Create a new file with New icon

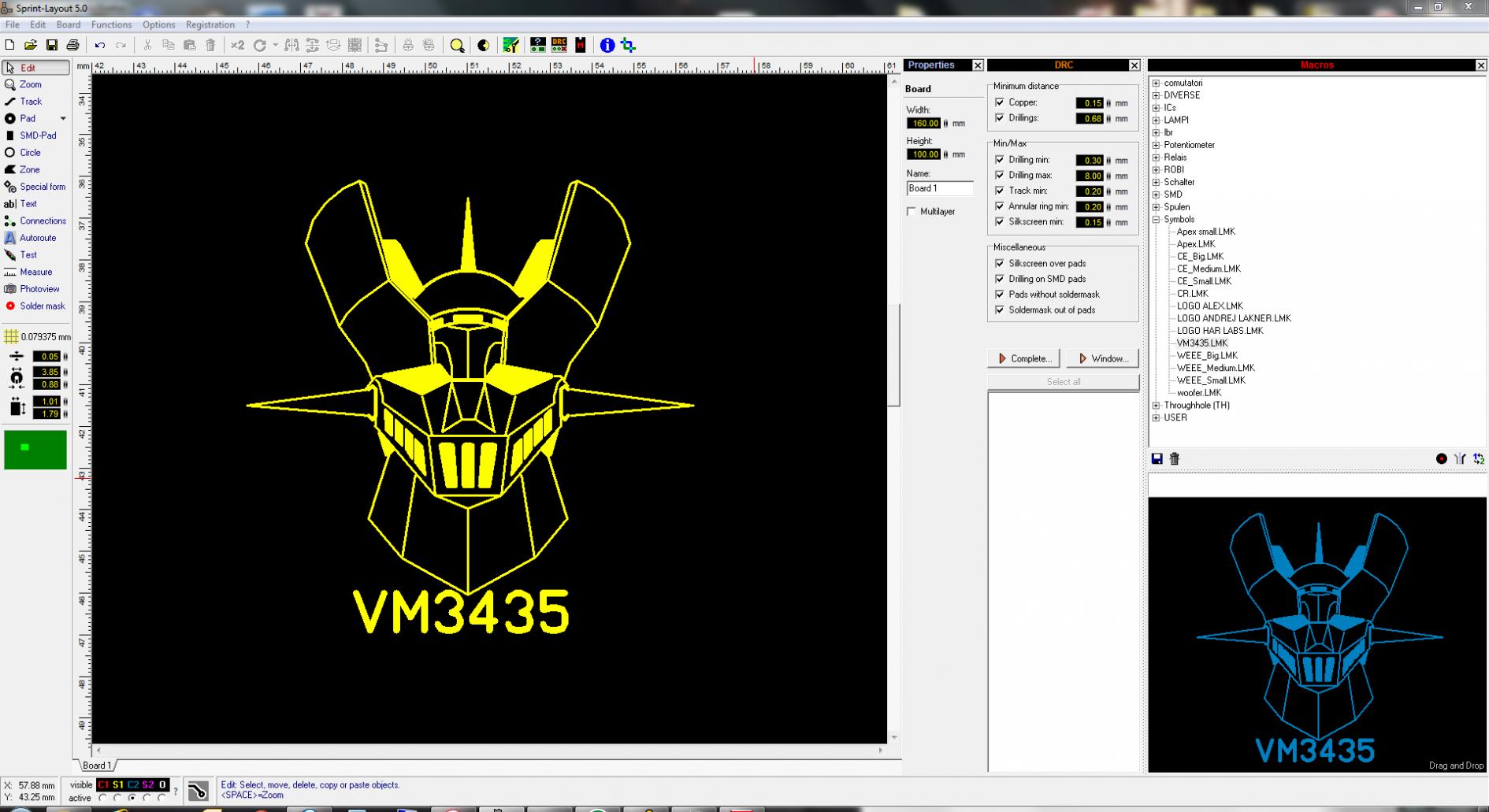9,45
